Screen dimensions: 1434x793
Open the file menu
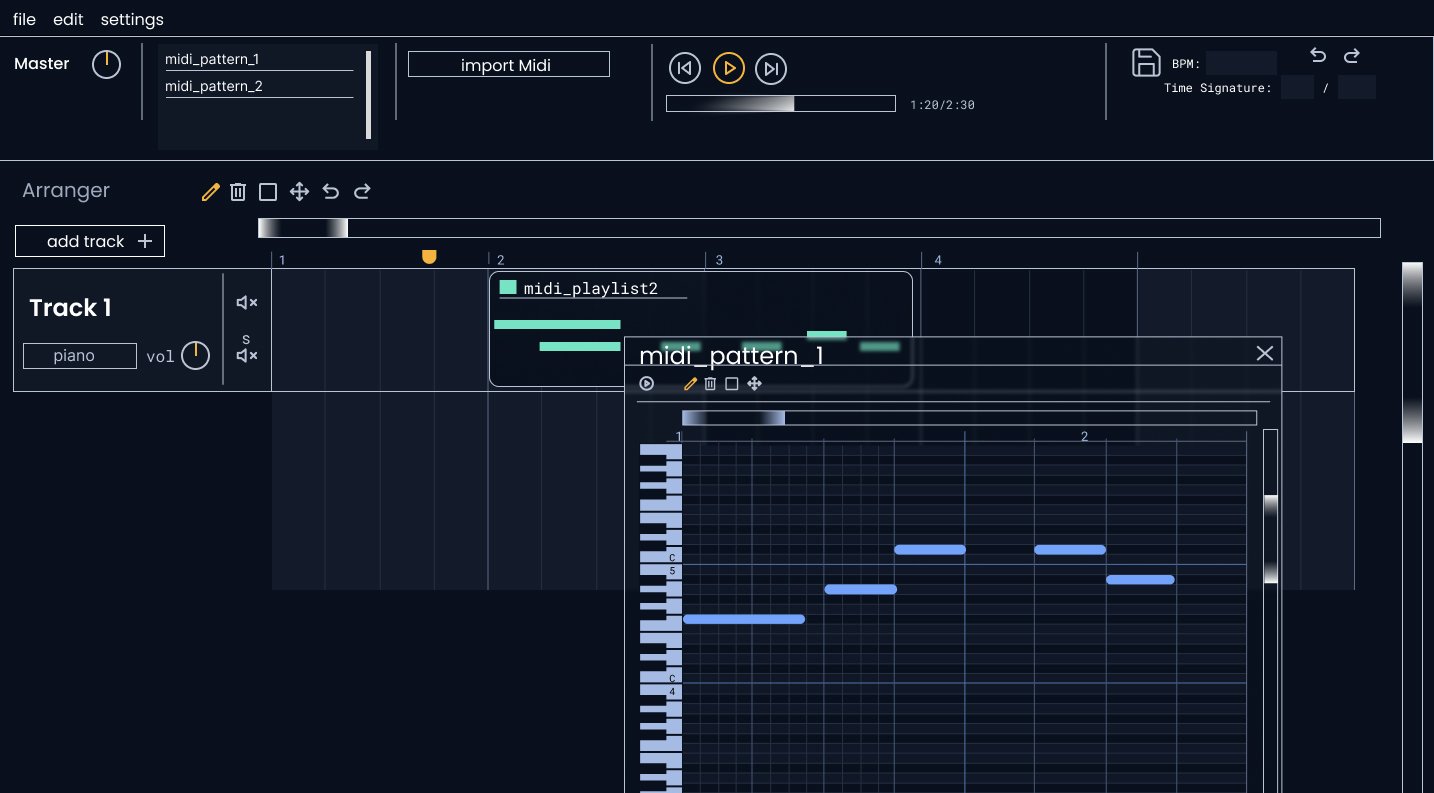24,20
